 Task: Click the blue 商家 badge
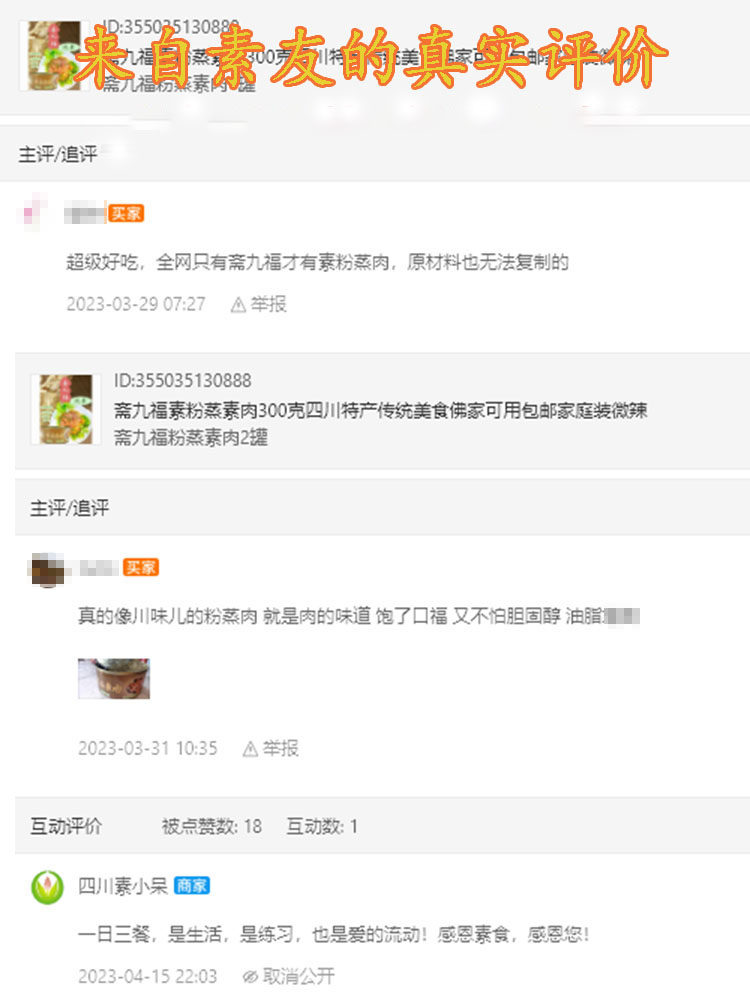point(192,885)
